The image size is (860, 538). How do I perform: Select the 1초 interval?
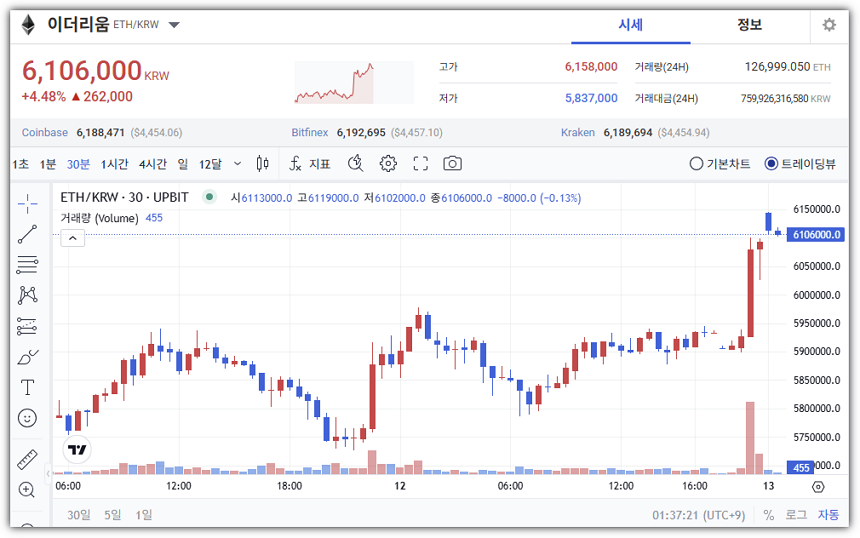coord(21,164)
